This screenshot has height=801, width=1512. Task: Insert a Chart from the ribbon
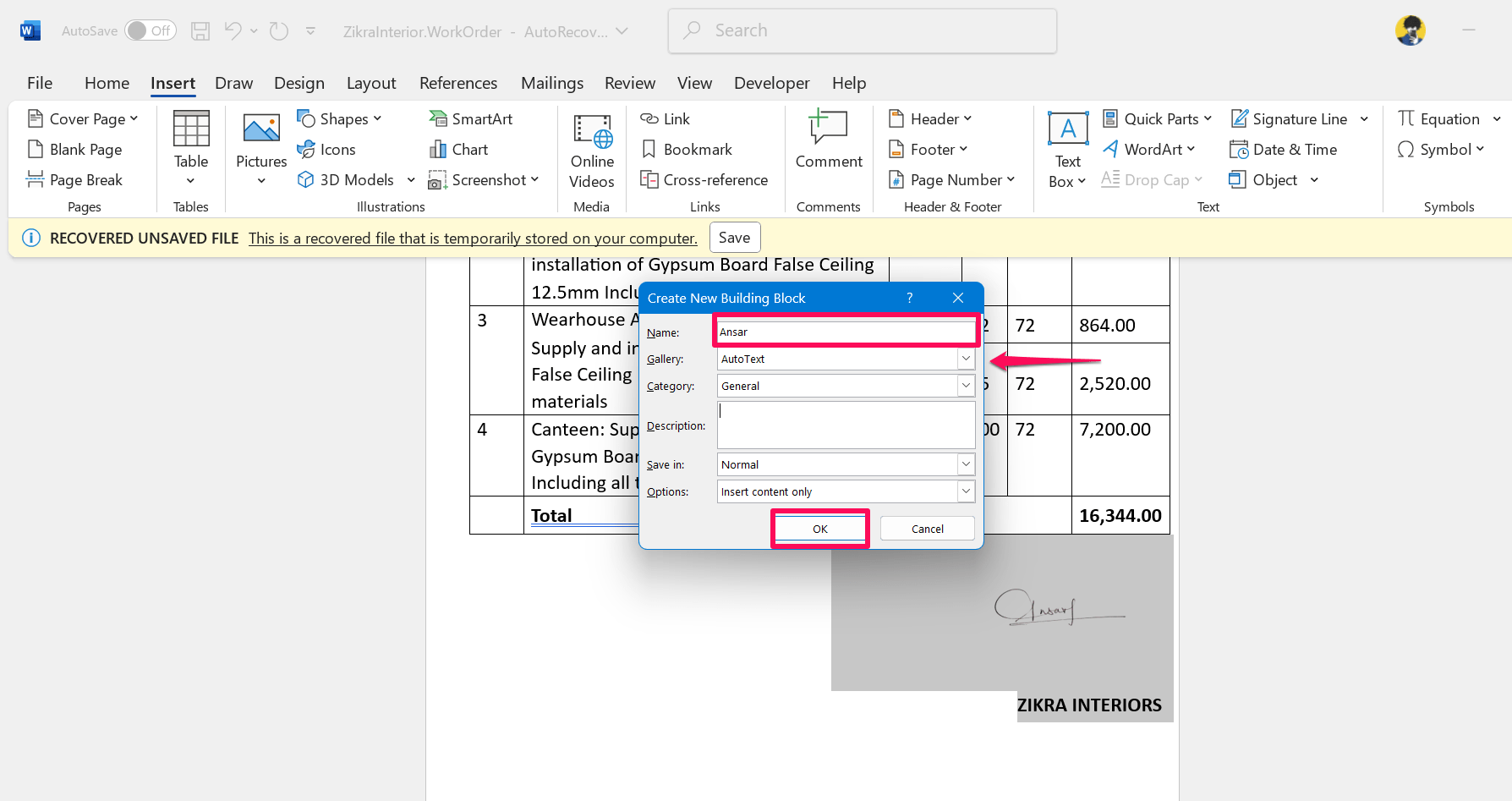point(459,150)
